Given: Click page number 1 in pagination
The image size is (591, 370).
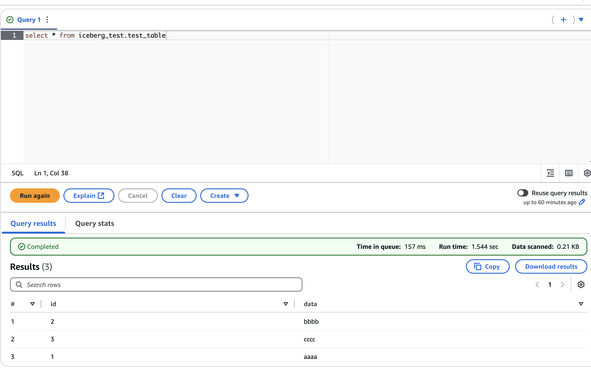Looking at the screenshot, I should click(550, 284).
